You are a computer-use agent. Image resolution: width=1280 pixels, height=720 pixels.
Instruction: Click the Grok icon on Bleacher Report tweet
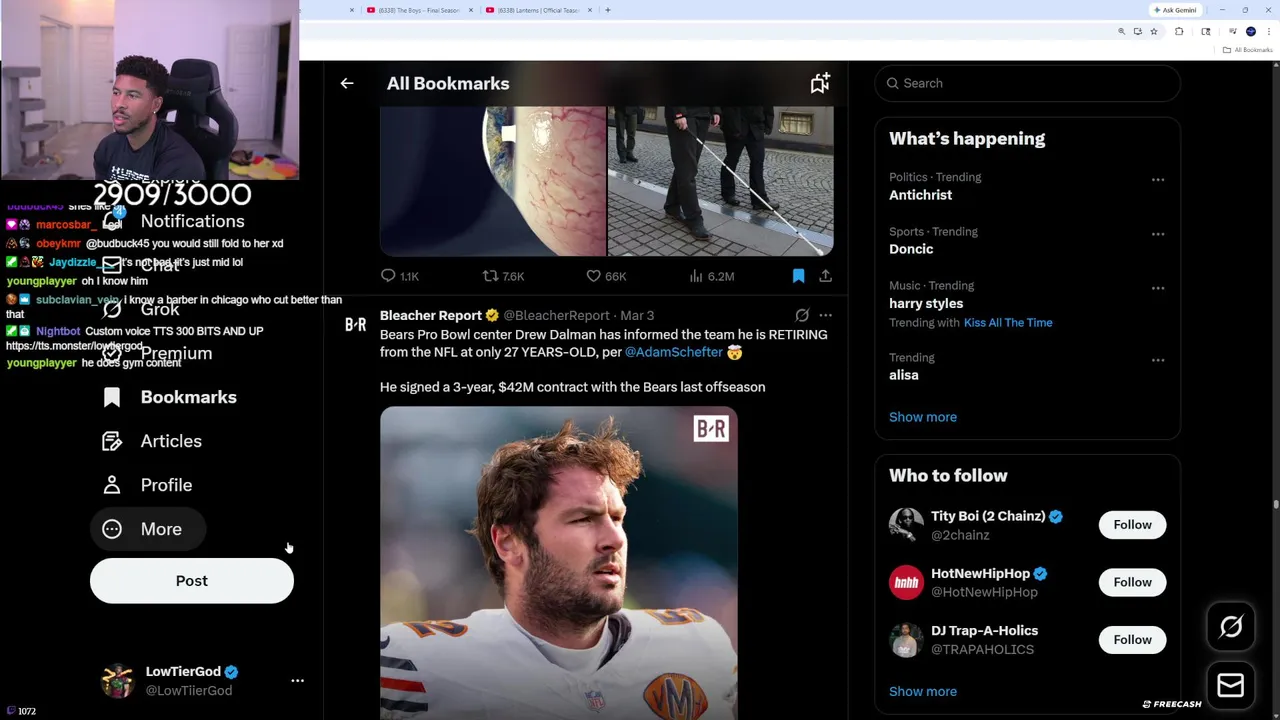click(x=802, y=315)
